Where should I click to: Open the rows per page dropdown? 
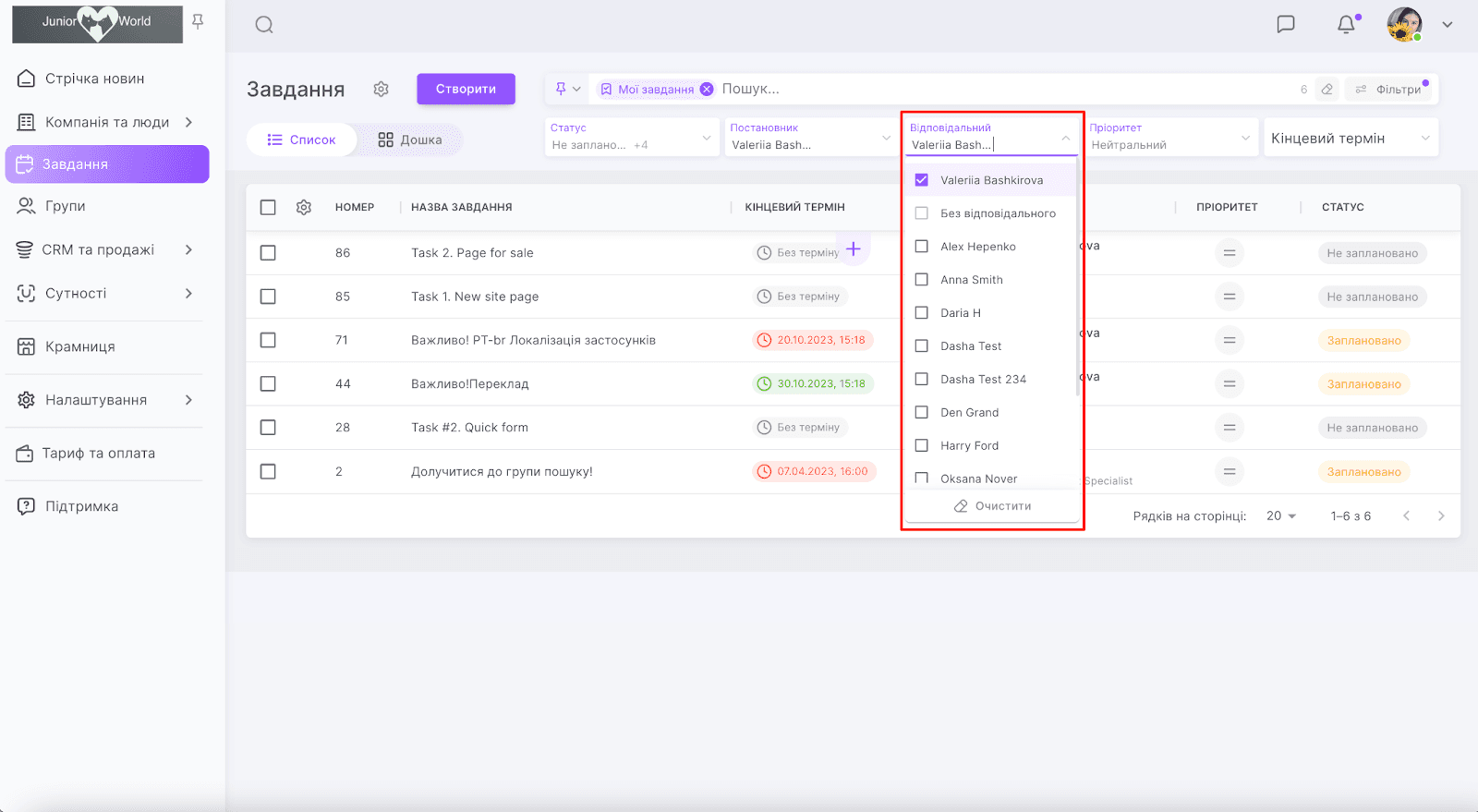pyautogui.click(x=1281, y=516)
